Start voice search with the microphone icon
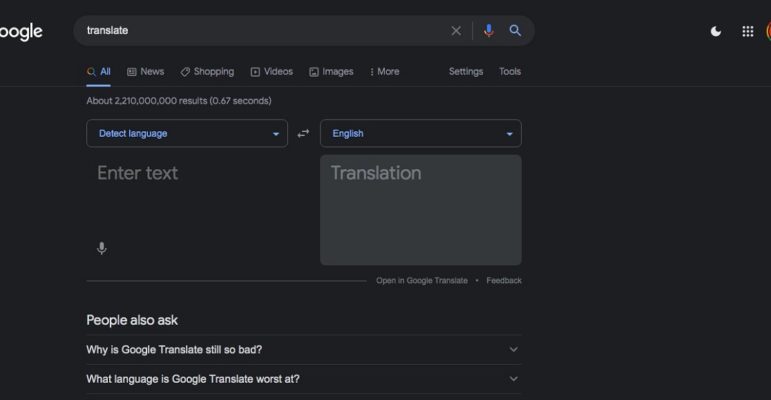The image size is (771, 400). (488, 31)
